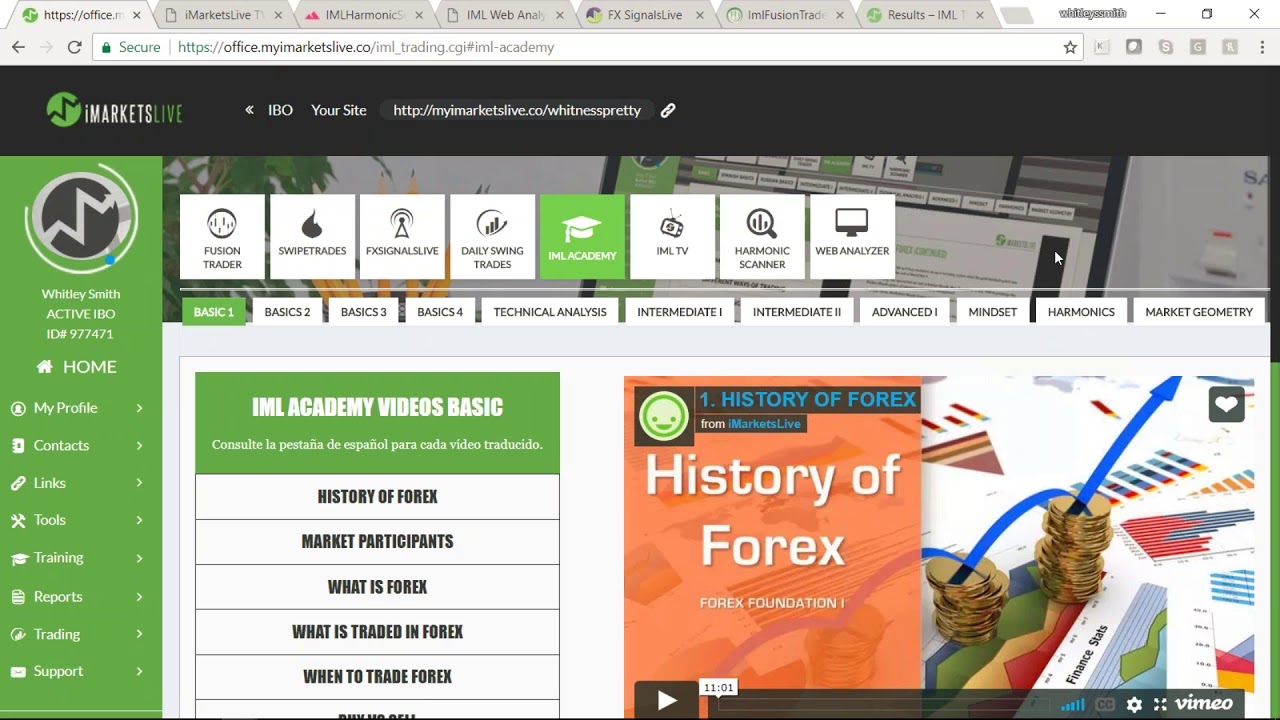Image resolution: width=1280 pixels, height=720 pixels.
Task: Click the video closed captions icon
Action: 1105,704
